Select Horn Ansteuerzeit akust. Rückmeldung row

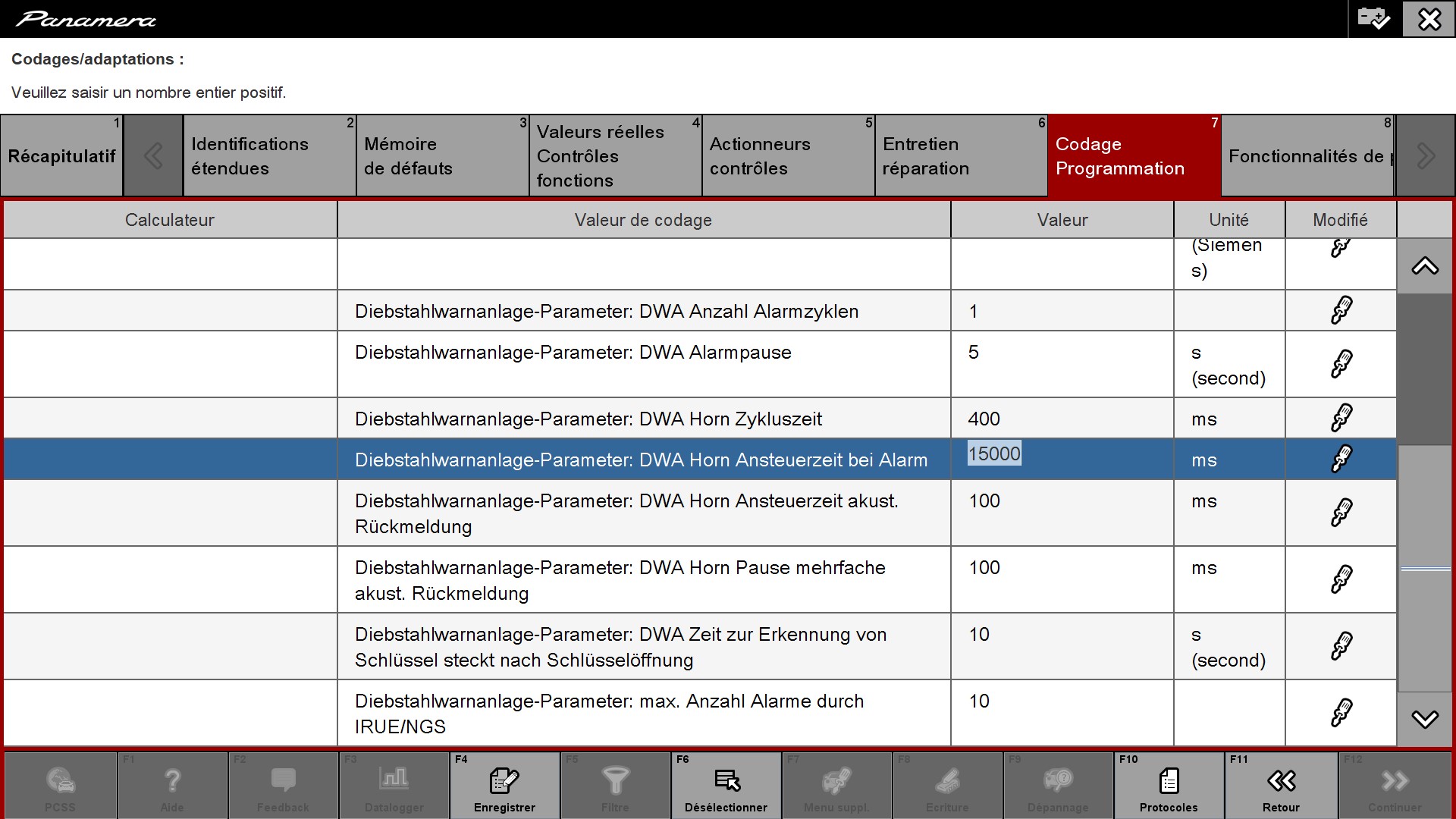700,513
